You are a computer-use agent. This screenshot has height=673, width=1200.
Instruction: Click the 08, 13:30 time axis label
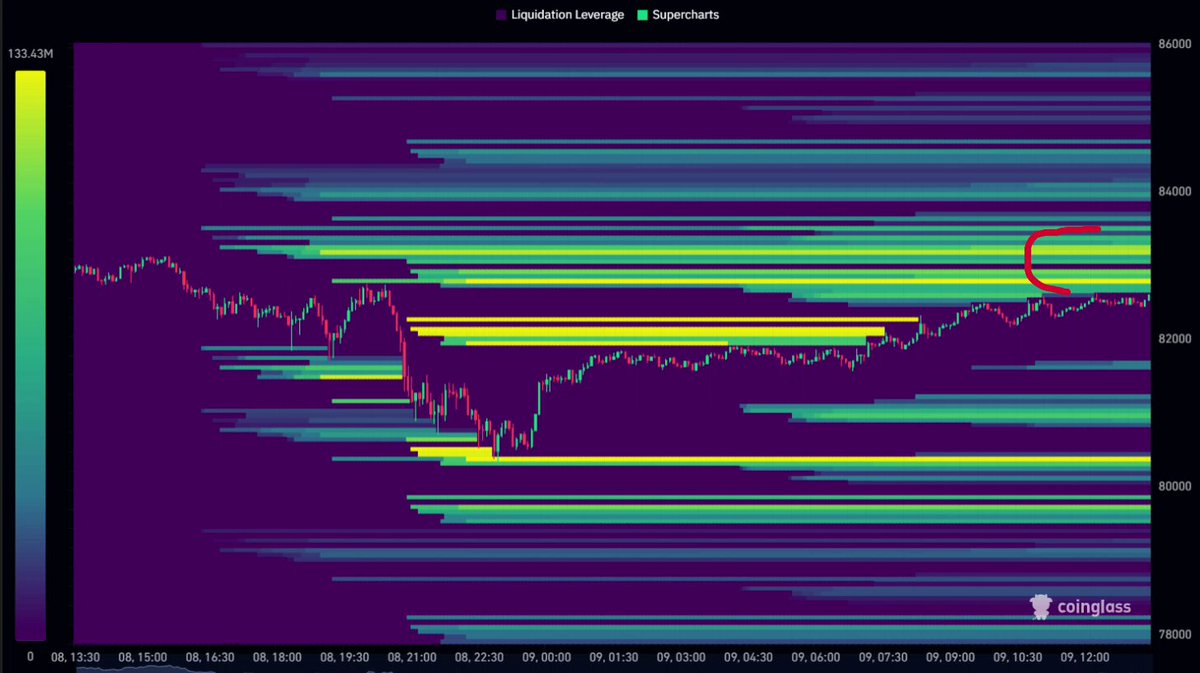pos(76,657)
